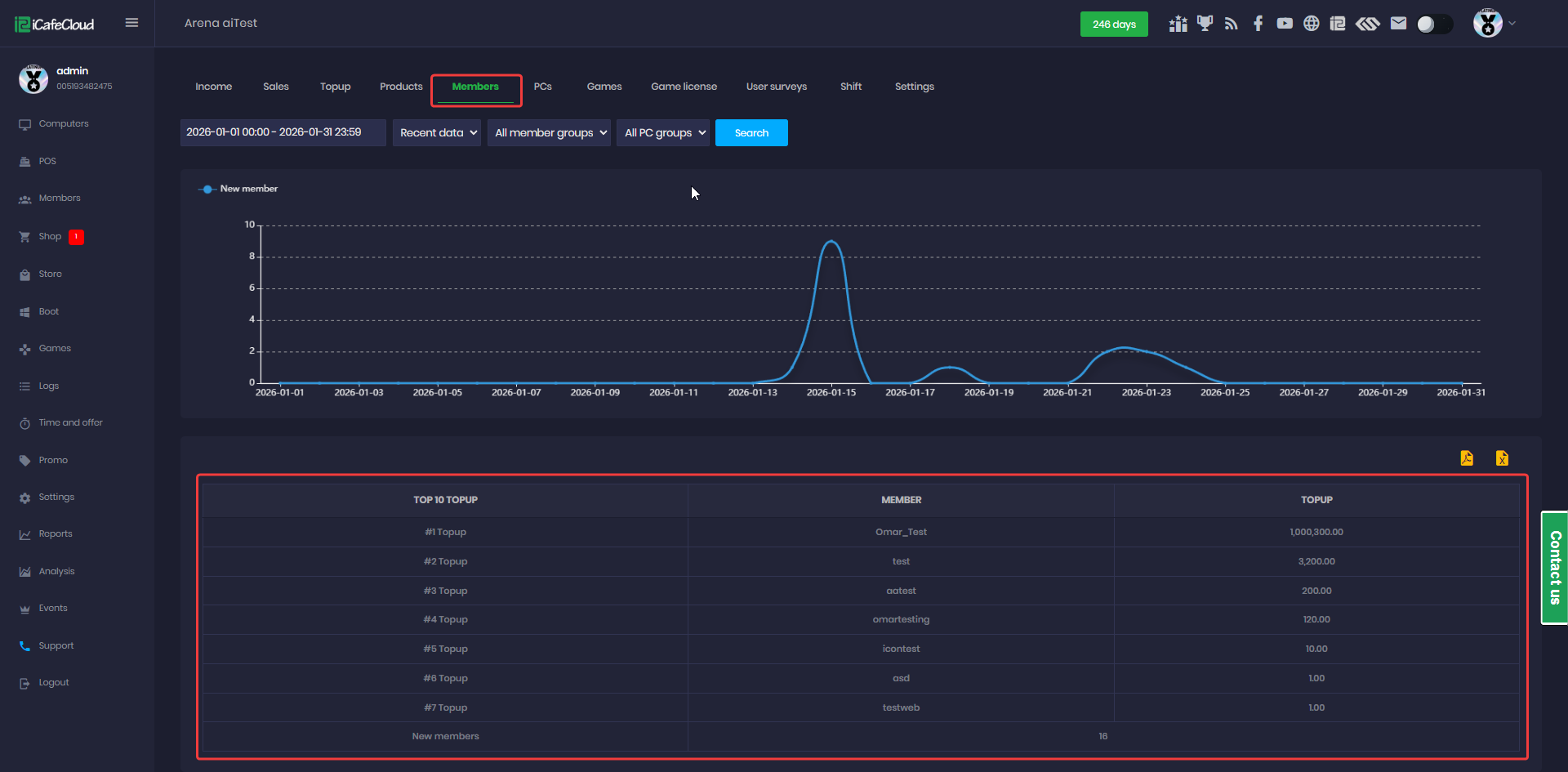Image resolution: width=1568 pixels, height=772 pixels.
Task: Click the Contact us side button
Action: point(1554,568)
